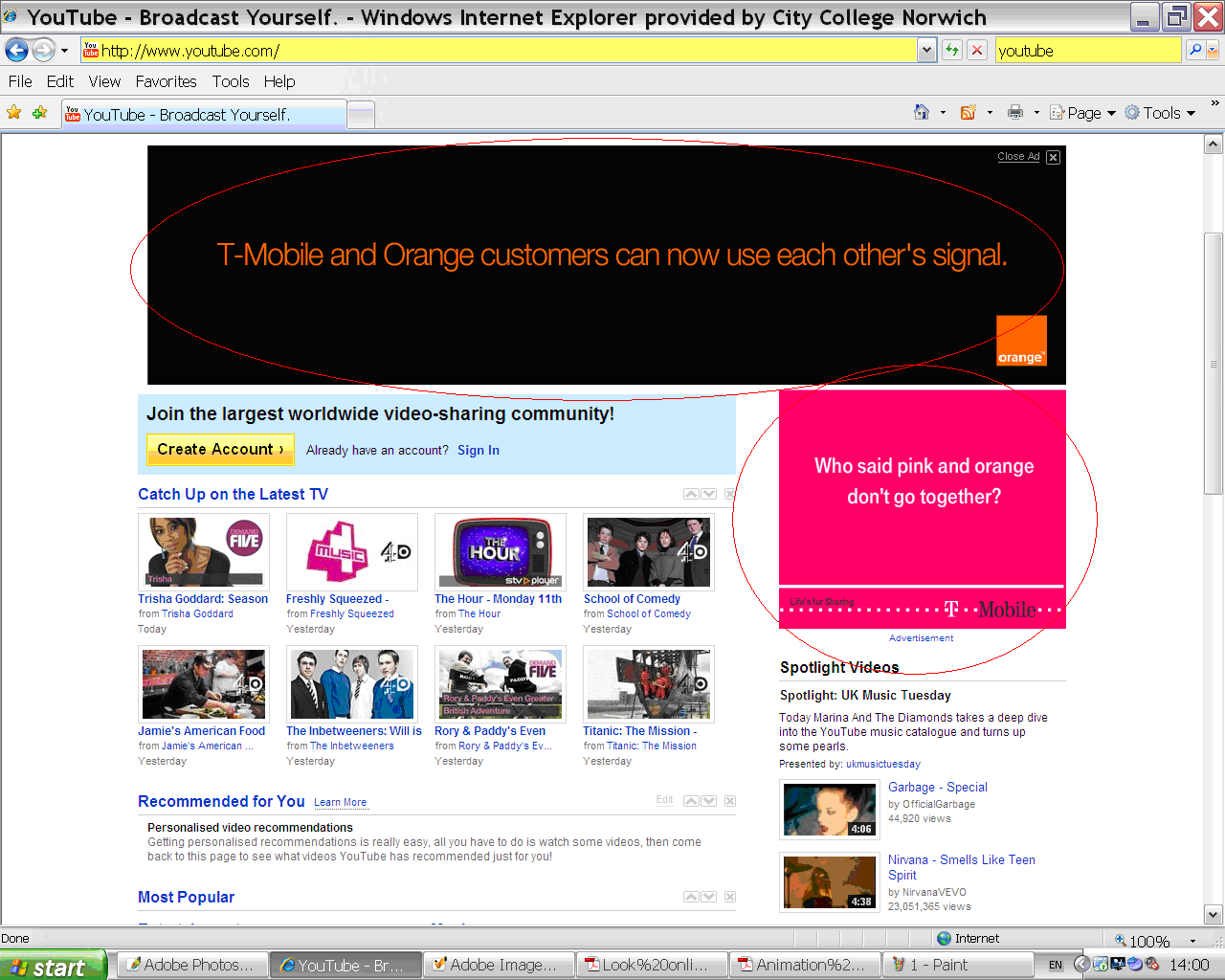
Task: Close the Recommended for You module
Action: (x=729, y=801)
